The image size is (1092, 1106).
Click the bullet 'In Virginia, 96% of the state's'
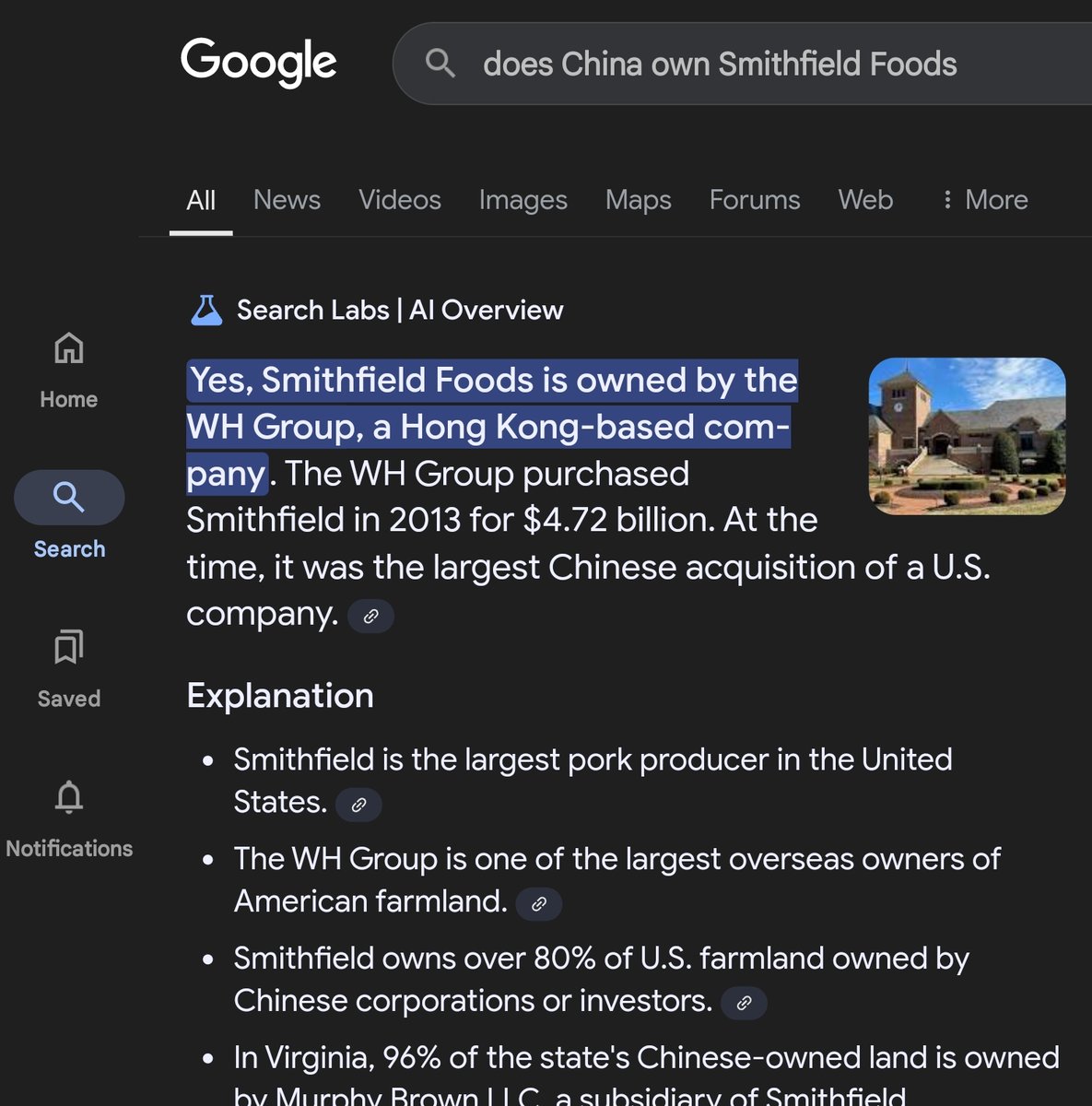click(646, 1076)
